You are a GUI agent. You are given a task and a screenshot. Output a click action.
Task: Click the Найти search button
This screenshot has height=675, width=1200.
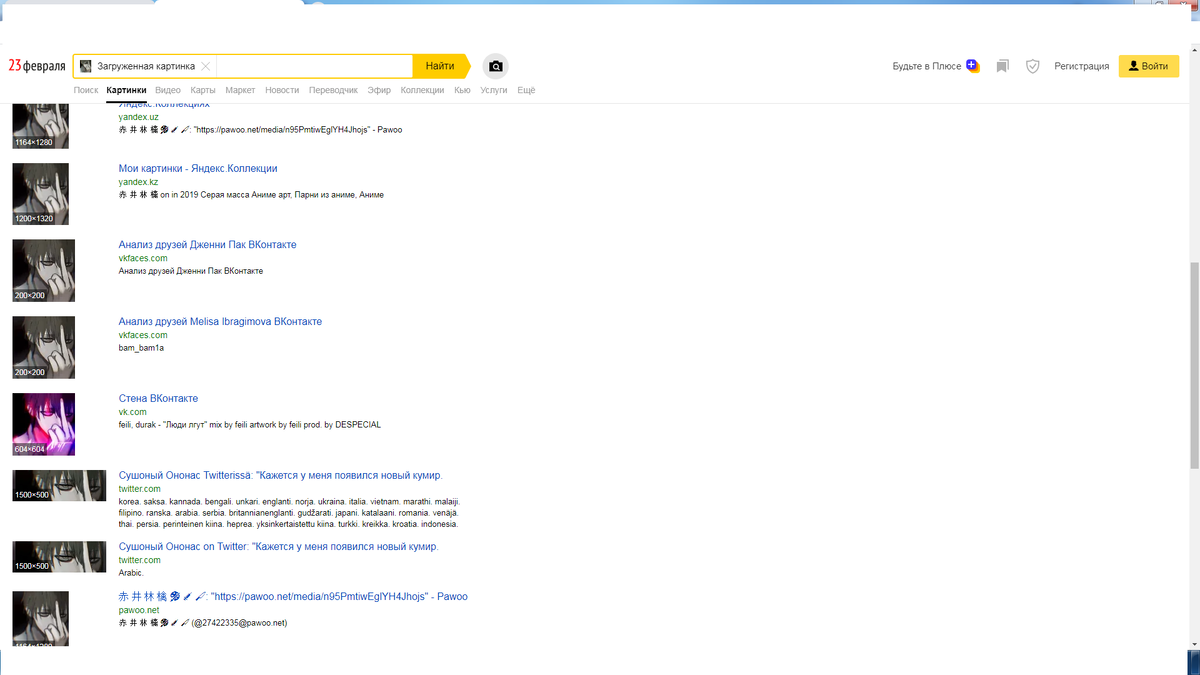point(440,66)
